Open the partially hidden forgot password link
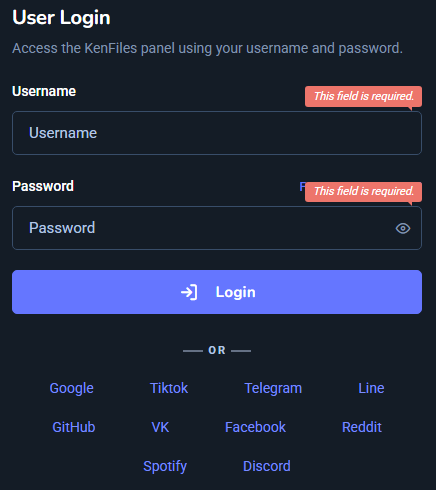 [x=302, y=186]
